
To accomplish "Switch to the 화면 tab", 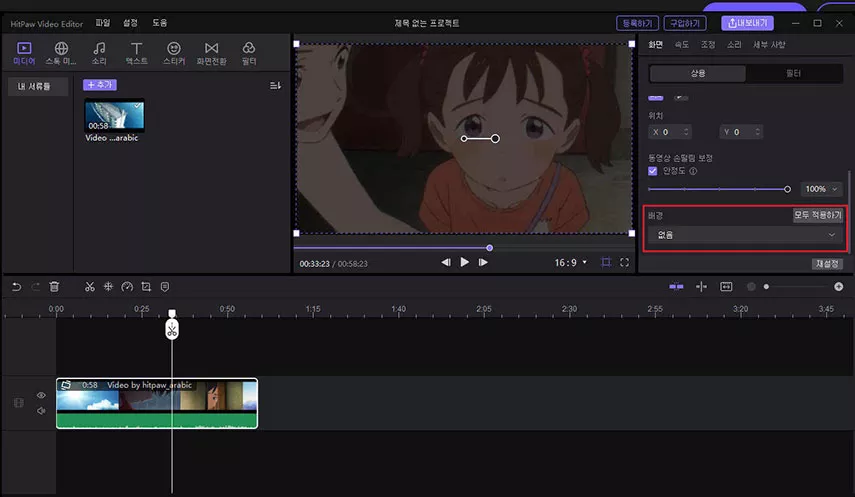I will (655, 44).
